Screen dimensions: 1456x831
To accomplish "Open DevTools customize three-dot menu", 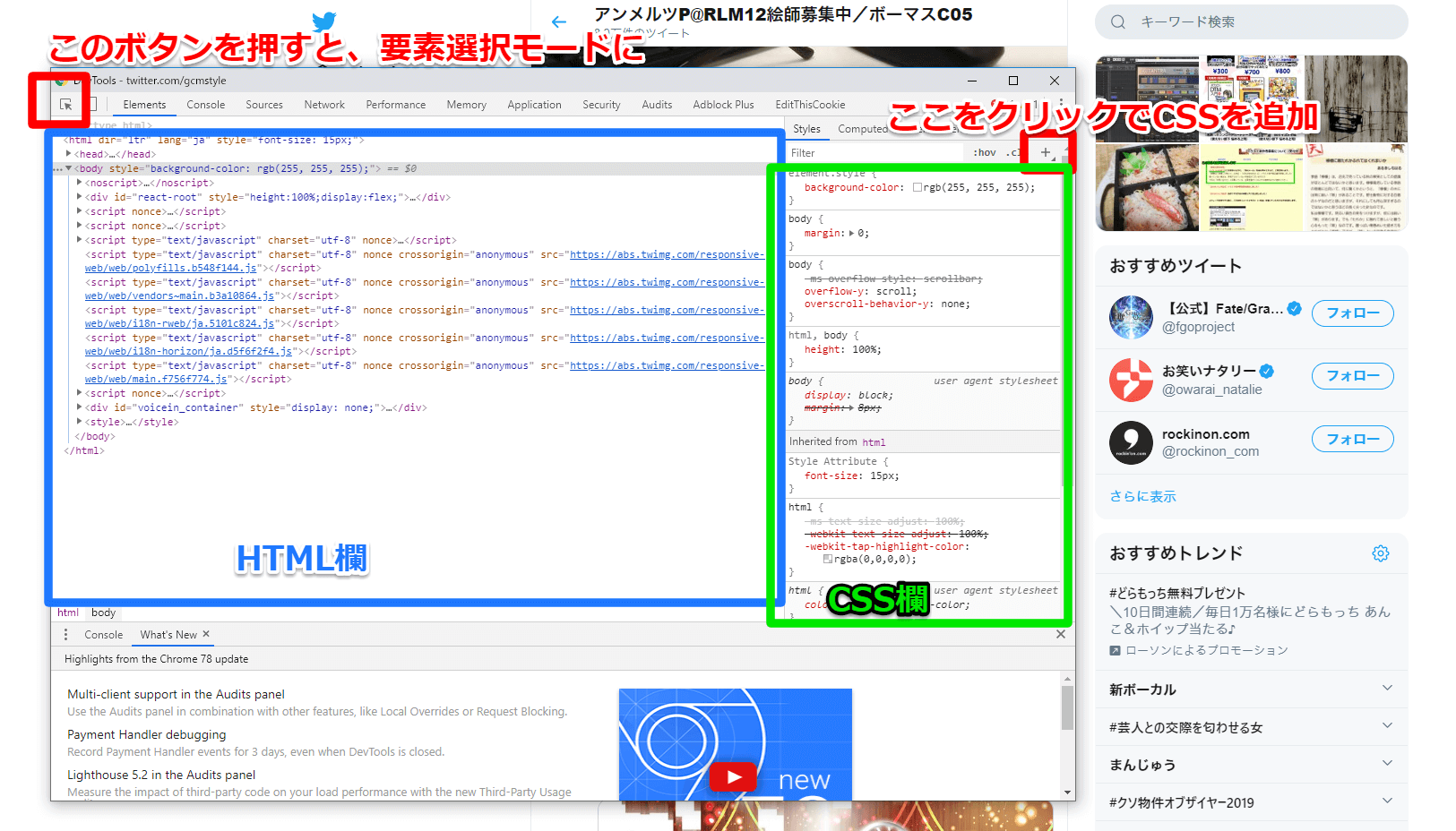I will [x=1062, y=104].
